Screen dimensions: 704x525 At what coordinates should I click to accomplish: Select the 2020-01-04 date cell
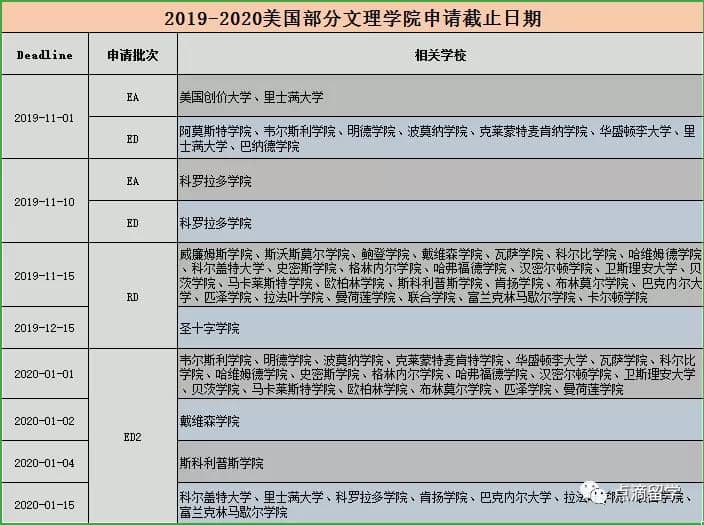pos(44,463)
